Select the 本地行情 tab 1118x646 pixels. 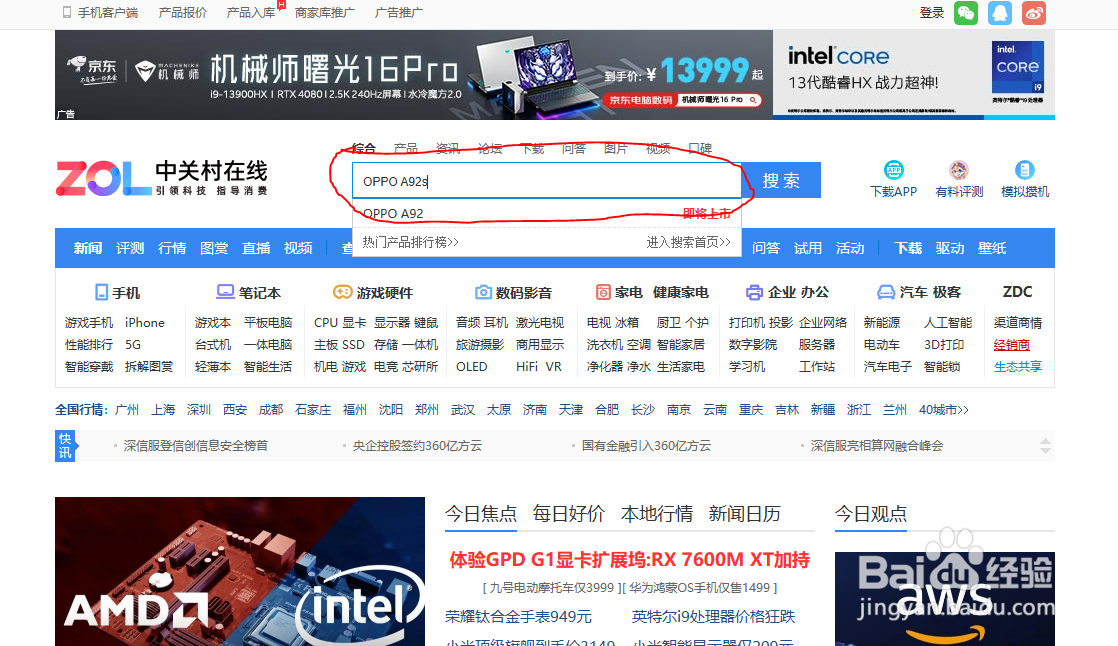click(x=657, y=514)
